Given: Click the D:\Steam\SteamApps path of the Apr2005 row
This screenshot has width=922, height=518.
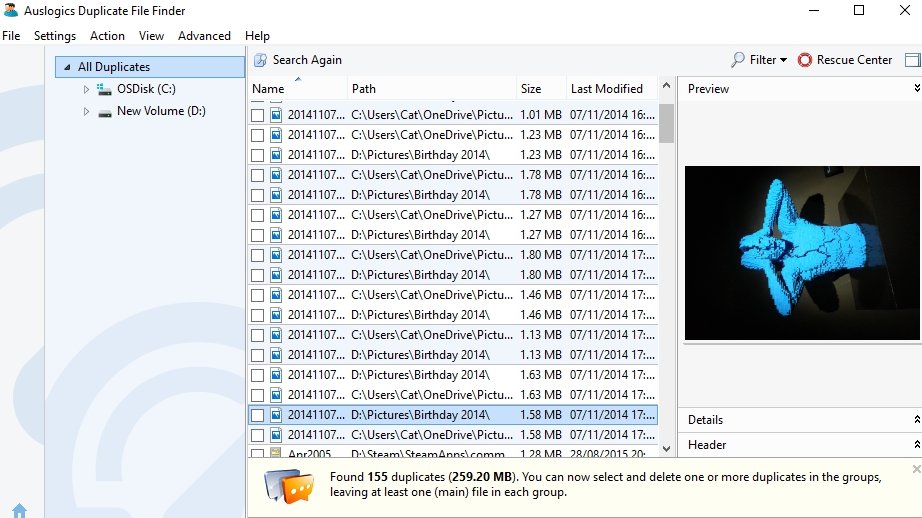Looking at the screenshot, I should pyautogui.click(x=428, y=454).
